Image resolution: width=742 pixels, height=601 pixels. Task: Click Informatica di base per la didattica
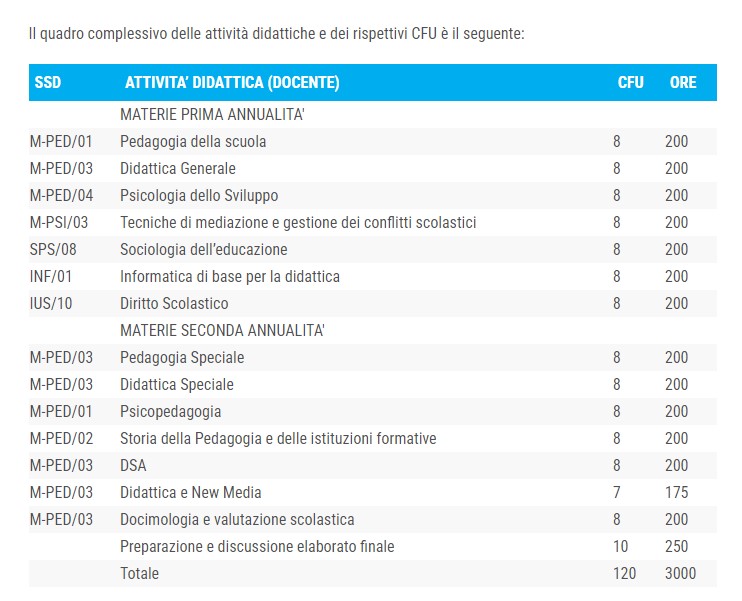pos(230,276)
